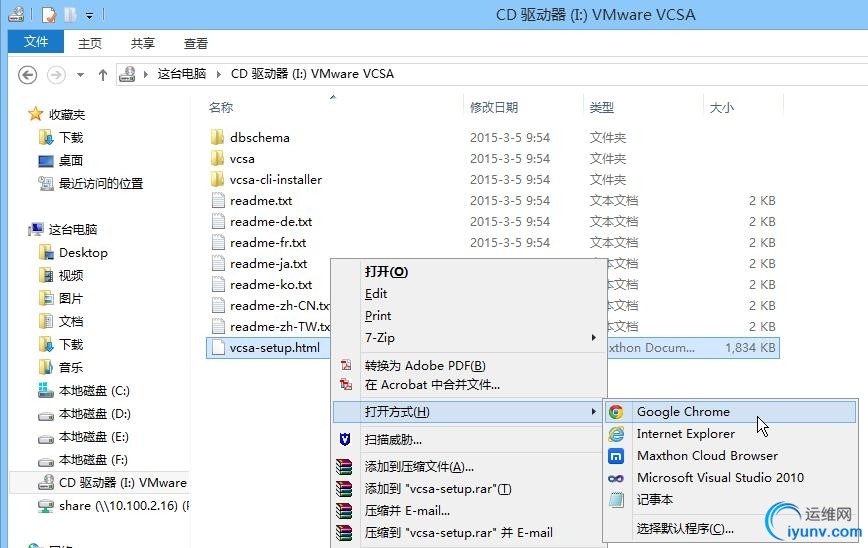
Task: Sort by 名称 column header
Action: (221, 107)
